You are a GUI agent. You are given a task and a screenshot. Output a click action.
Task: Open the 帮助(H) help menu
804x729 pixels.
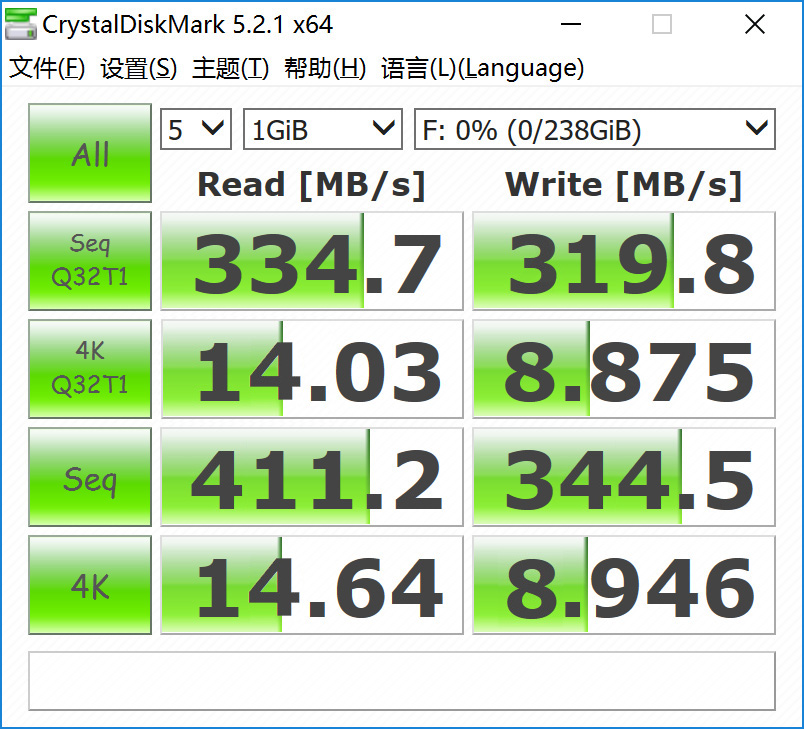point(324,68)
